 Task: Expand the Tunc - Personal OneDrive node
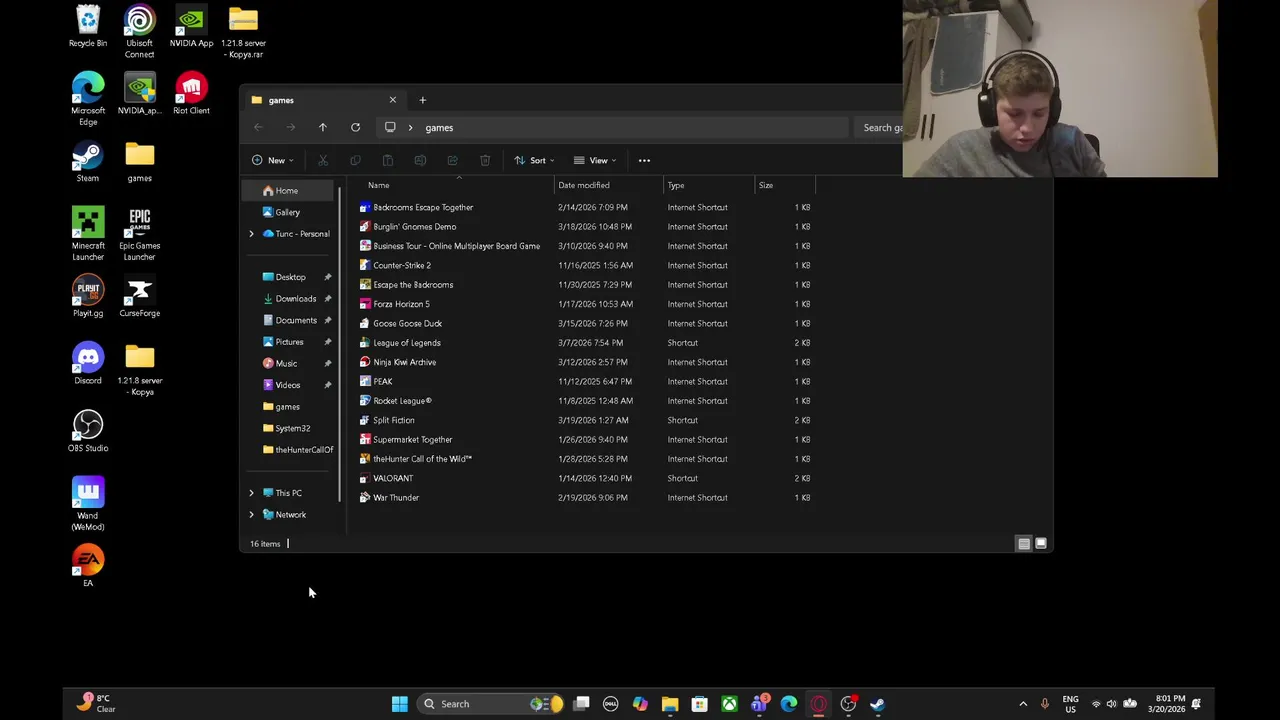click(x=251, y=234)
